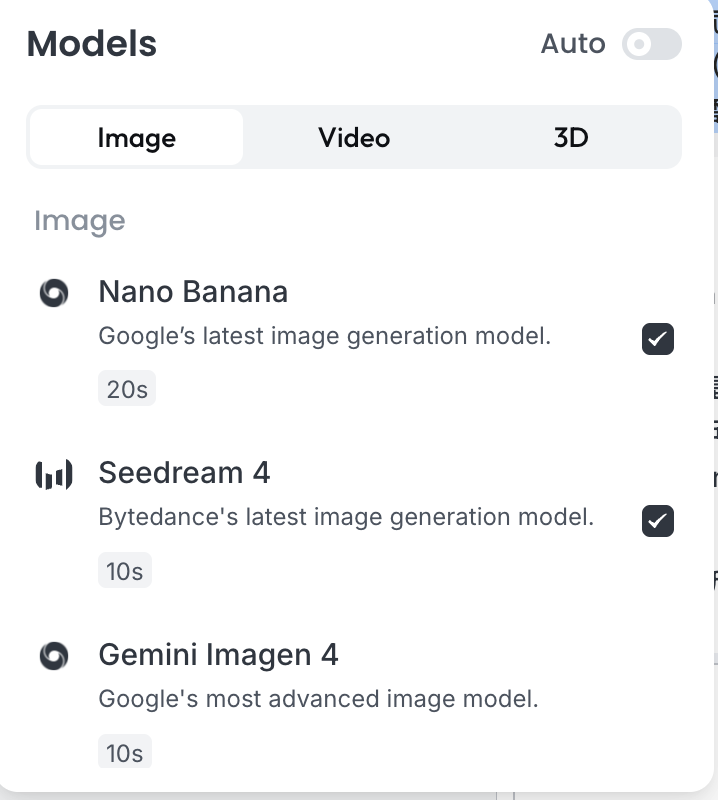
Task: Switch to the Image models tab
Action: [x=136, y=137]
